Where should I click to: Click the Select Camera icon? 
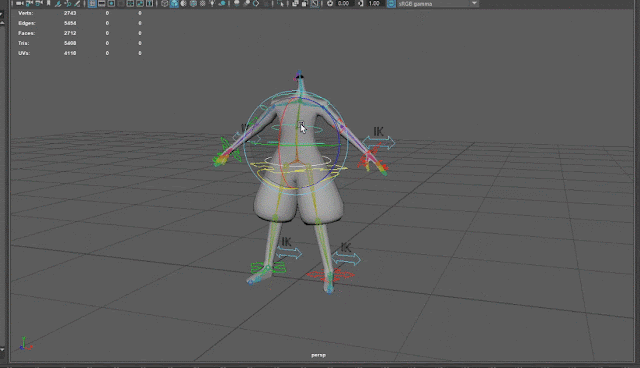point(19,3)
